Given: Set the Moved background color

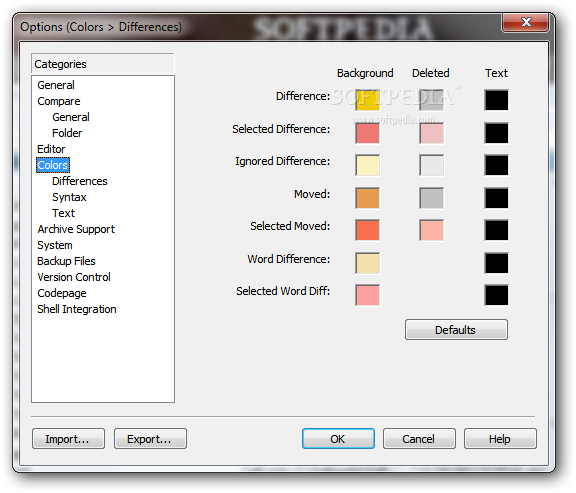Looking at the screenshot, I should 367,198.
